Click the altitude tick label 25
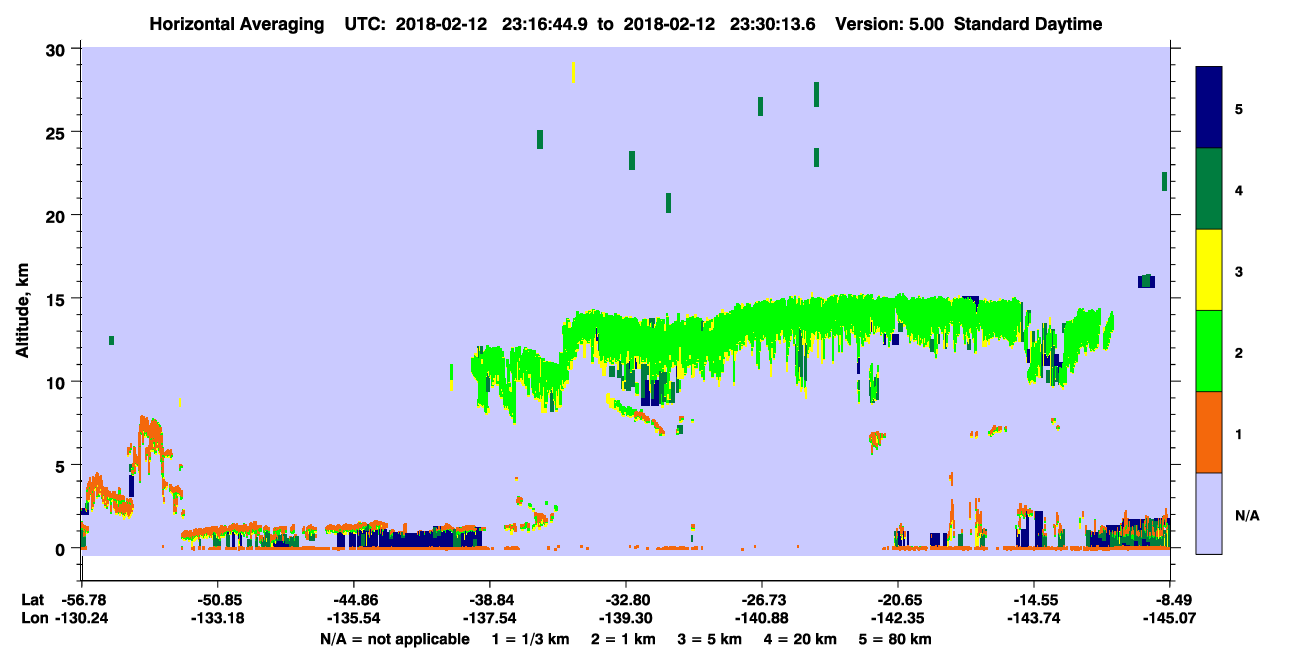The width and height of the screenshot is (1300, 667). point(57,133)
